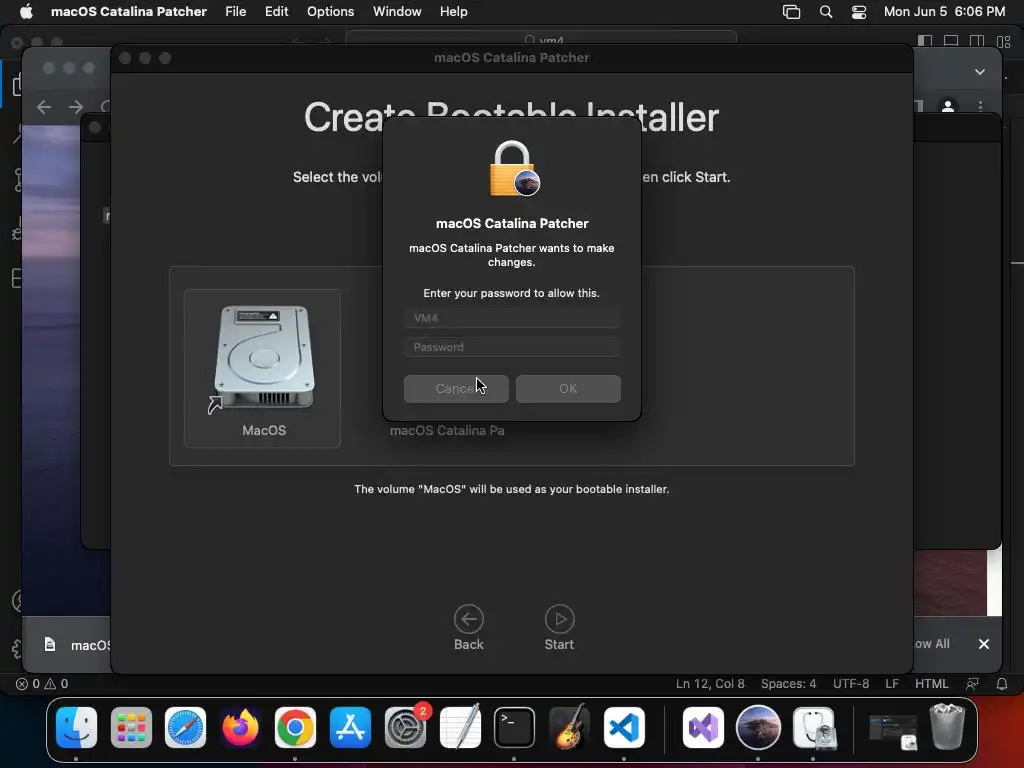The height and width of the screenshot is (768, 1024).
Task: Toggle VS Code secondary sidebar layout icon
Action: coord(977,41)
